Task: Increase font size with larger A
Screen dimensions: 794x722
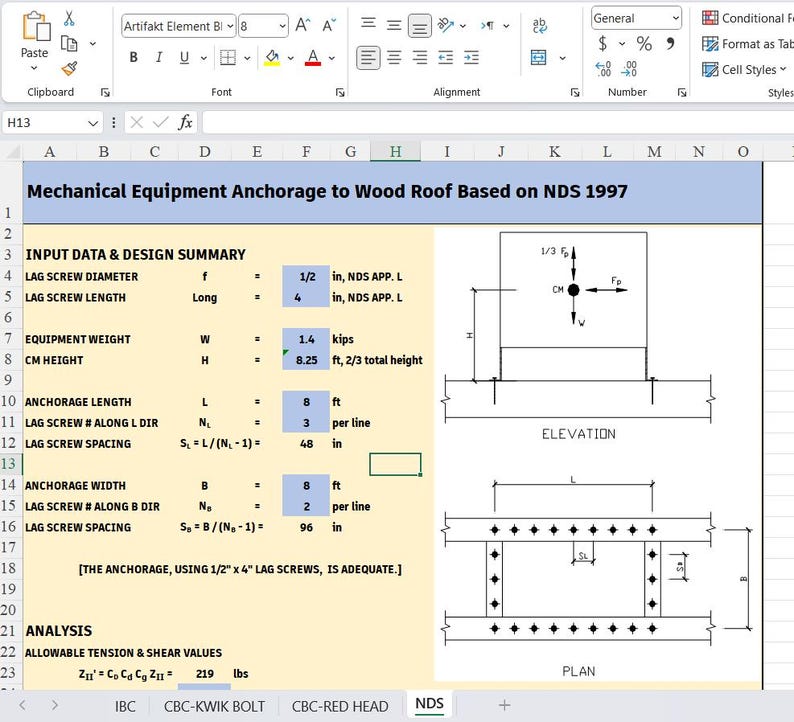Action: click(303, 25)
